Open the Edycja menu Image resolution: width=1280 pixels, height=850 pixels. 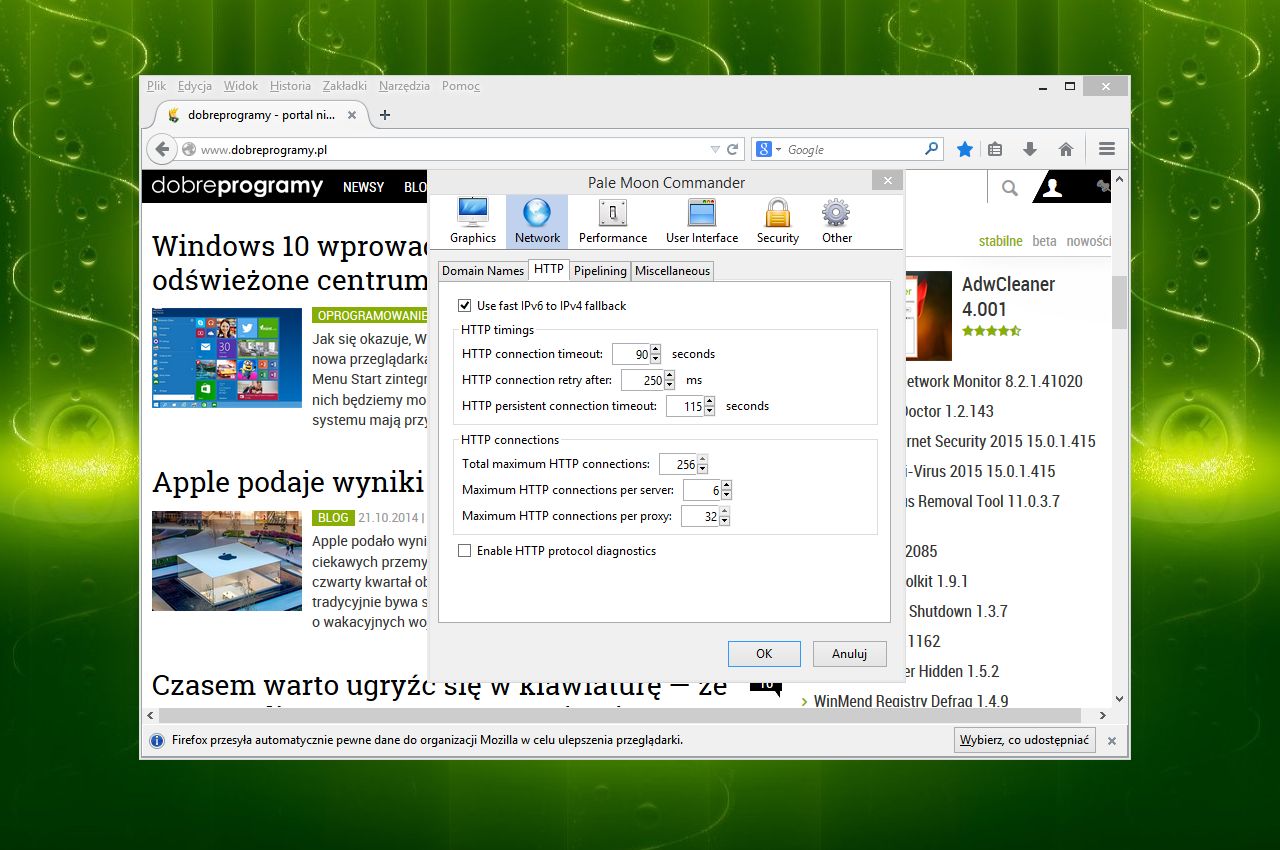point(195,86)
